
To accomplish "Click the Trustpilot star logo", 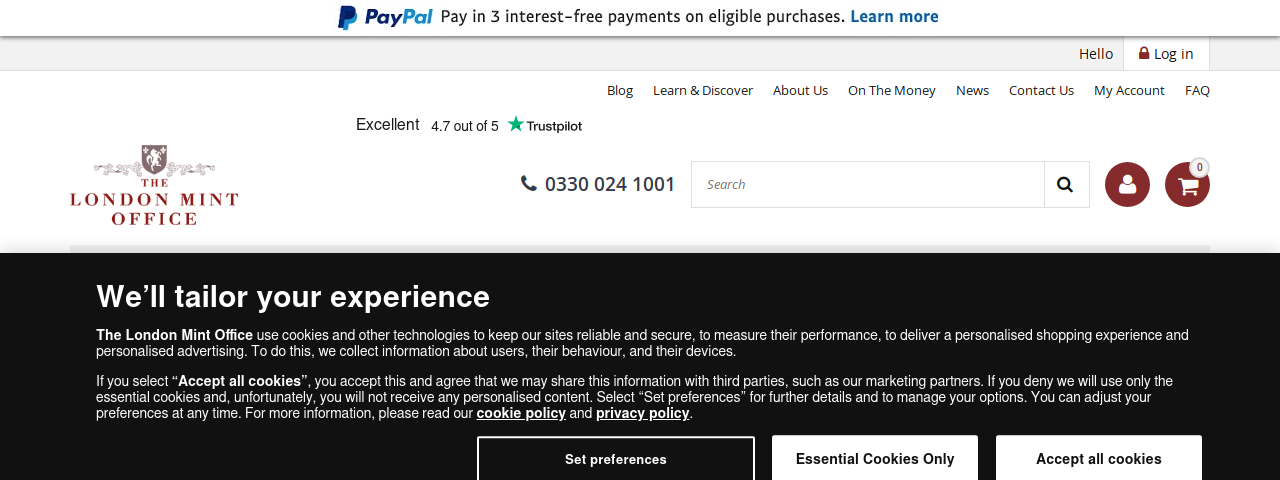I will click(544, 125).
